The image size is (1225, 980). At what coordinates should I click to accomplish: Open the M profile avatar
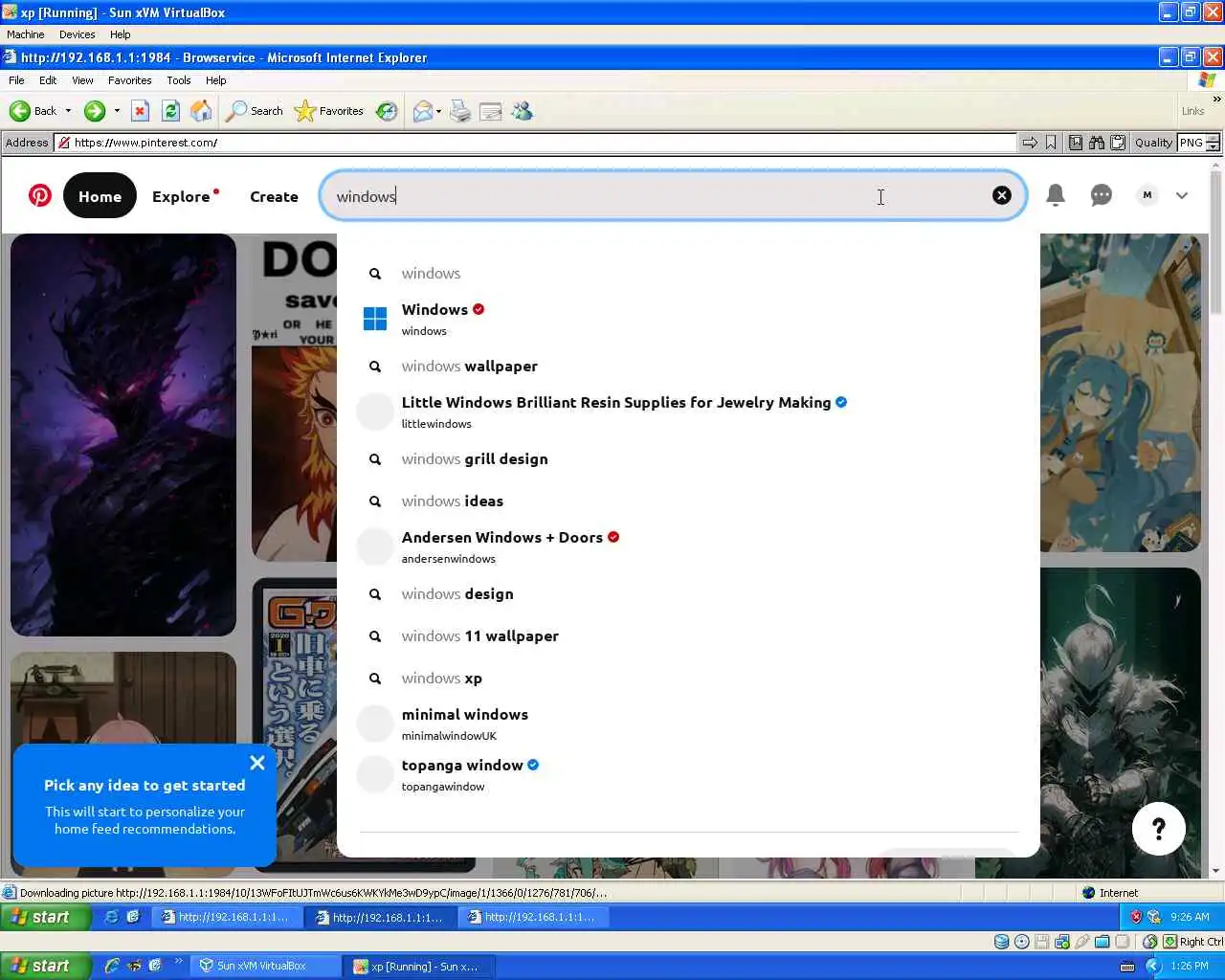click(1147, 195)
